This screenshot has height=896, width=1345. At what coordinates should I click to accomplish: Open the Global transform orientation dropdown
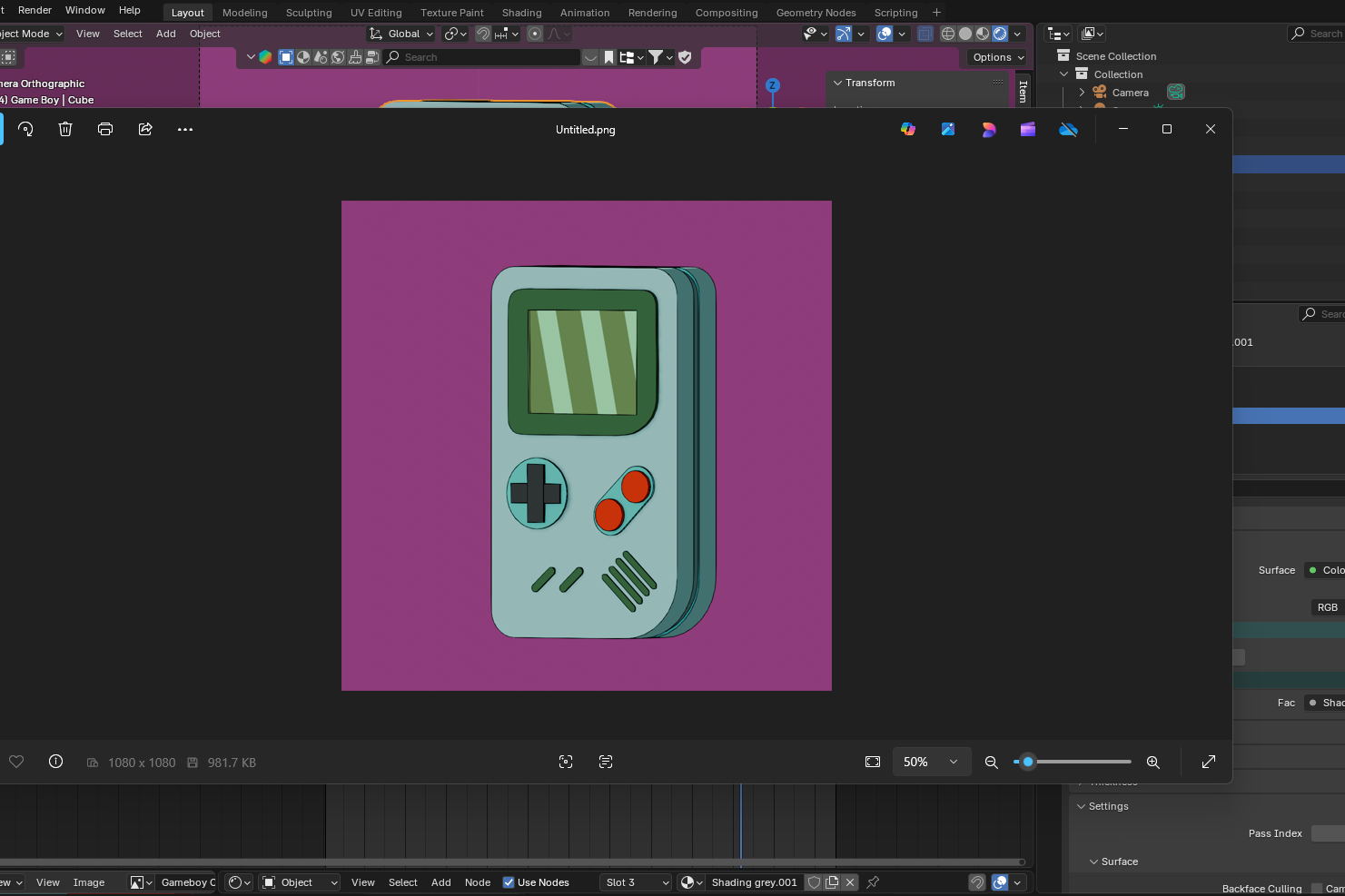(x=401, y=34)
